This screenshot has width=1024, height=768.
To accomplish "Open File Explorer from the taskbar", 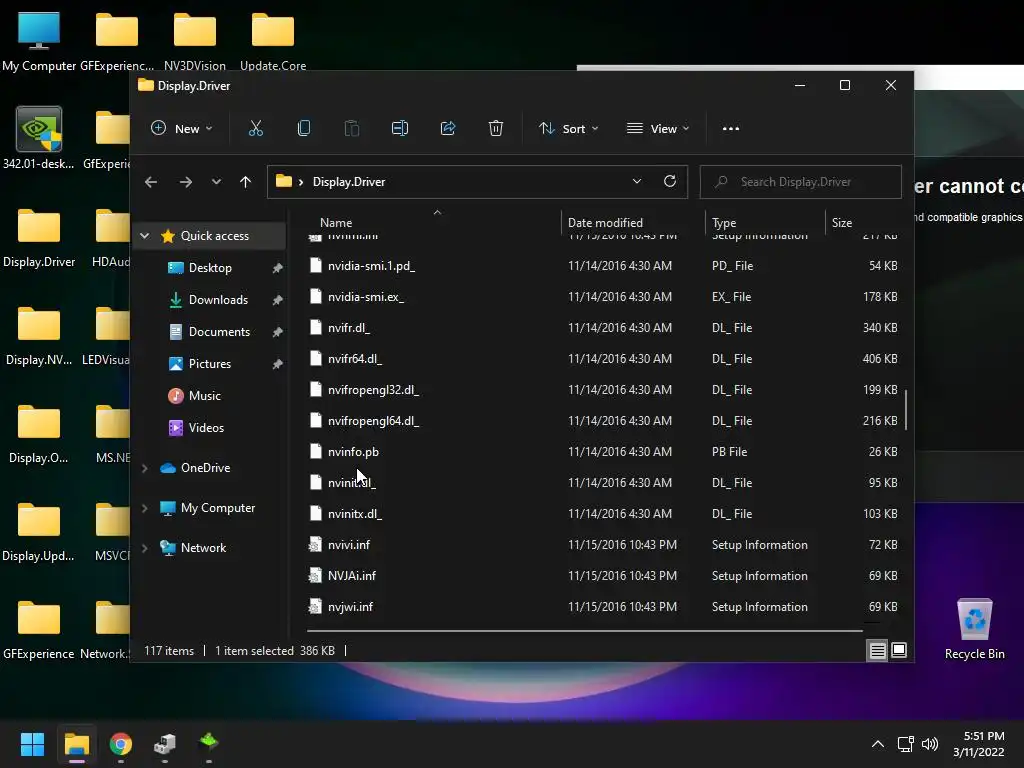I will pyautogui.click(x=76, y=744).
